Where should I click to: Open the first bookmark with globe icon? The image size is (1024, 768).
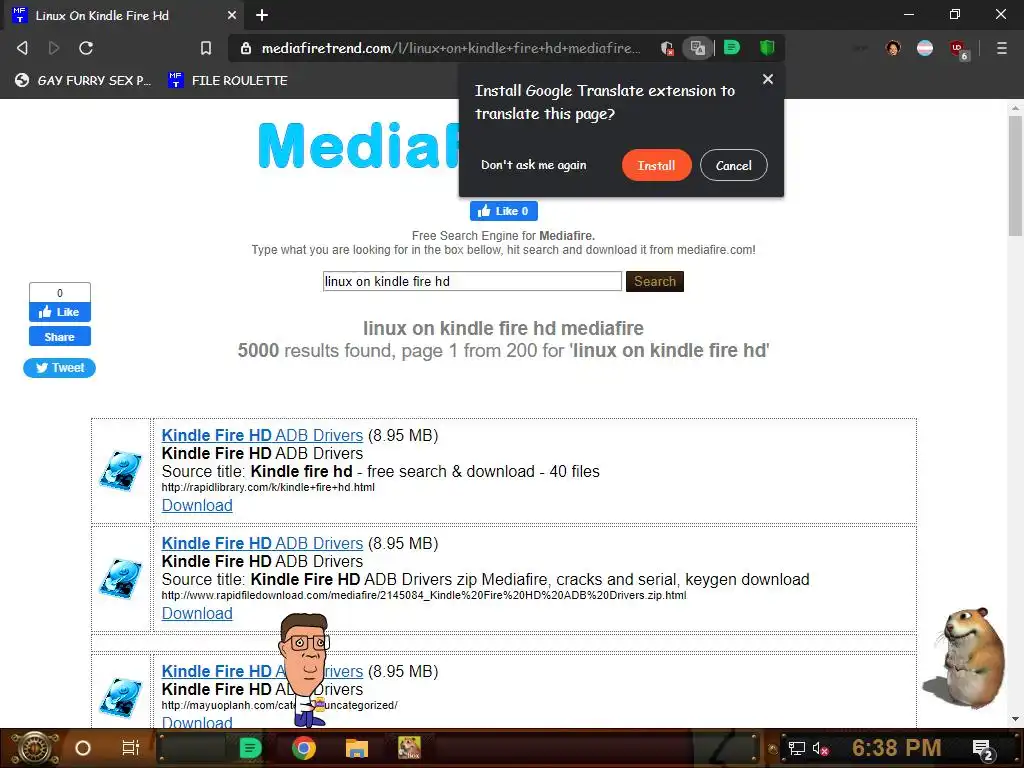(x=83, y=80)
